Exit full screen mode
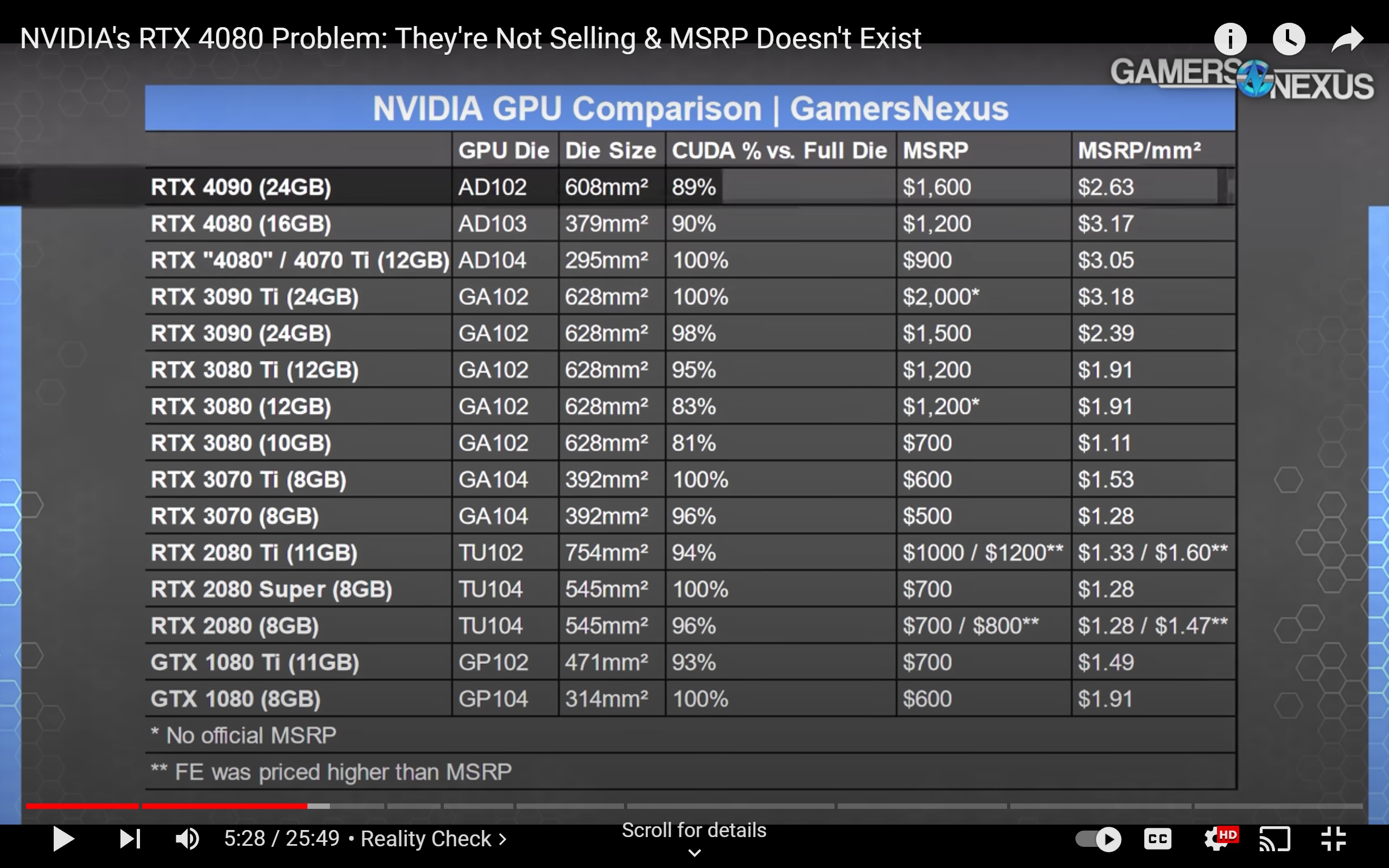The image size is (1389, 868). (x=1333, y=839)
